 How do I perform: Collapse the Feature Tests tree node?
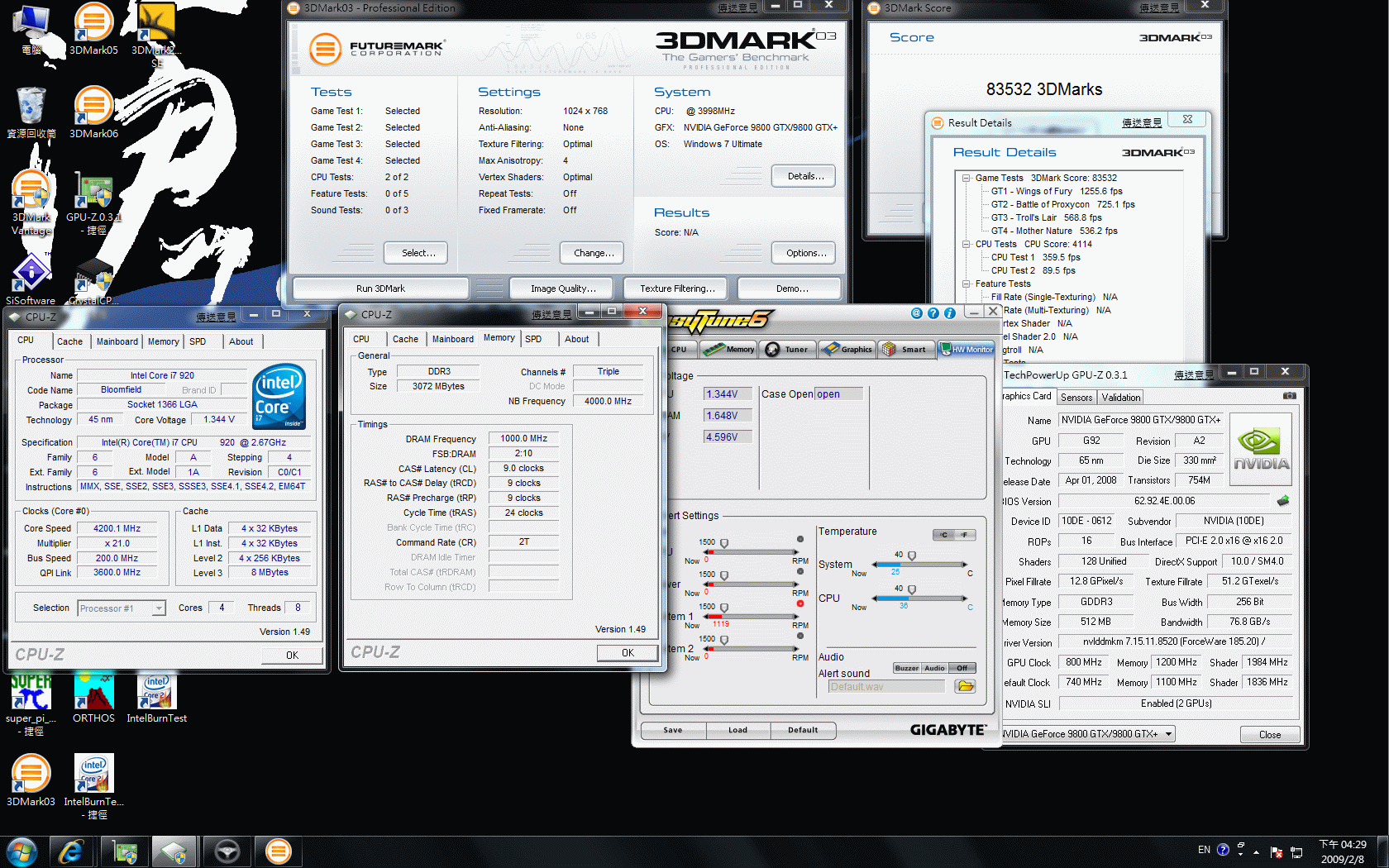tap(966, 284)
